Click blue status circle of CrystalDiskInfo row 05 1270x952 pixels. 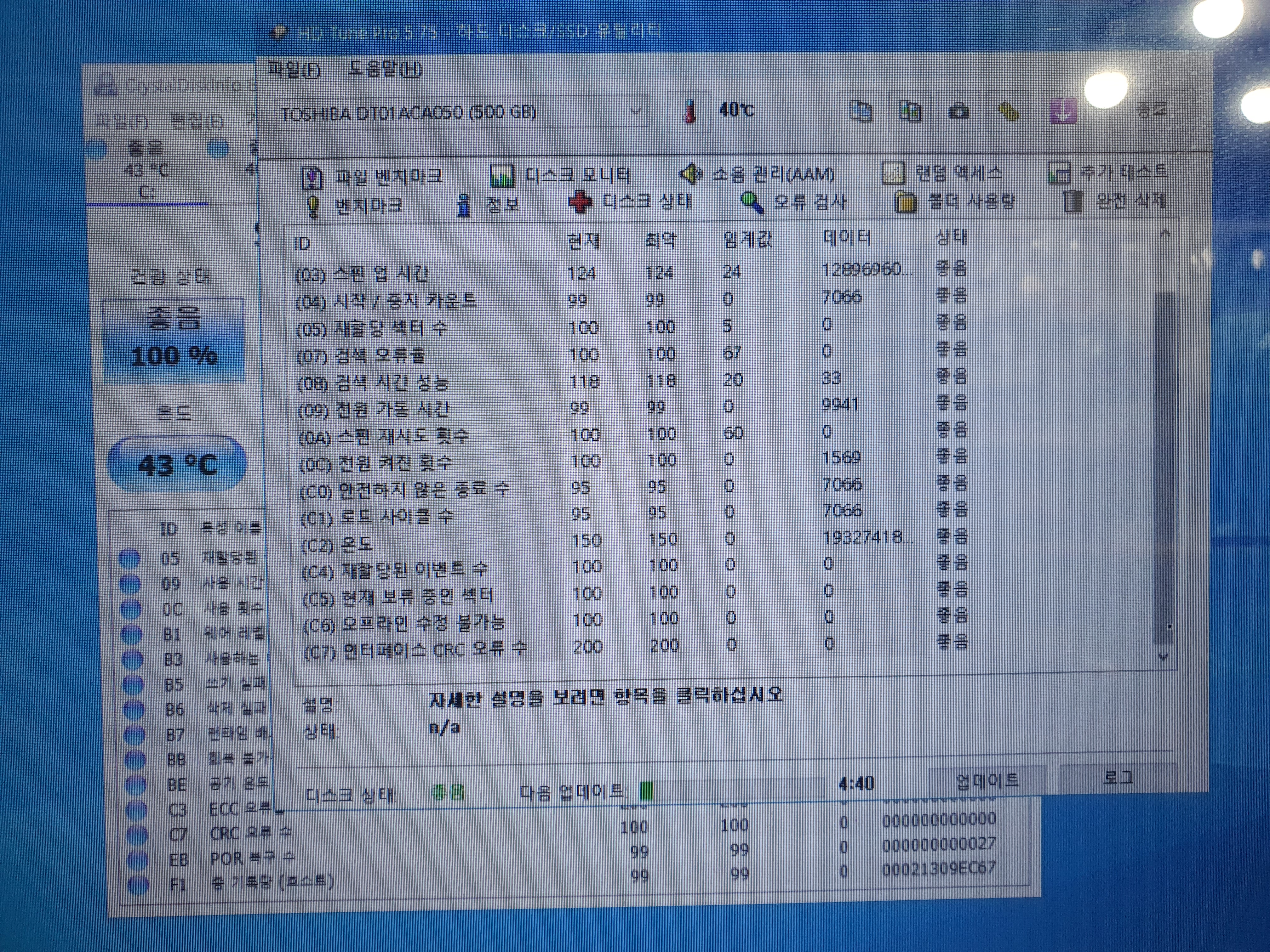pyautogui.click(x=129, y=558)
